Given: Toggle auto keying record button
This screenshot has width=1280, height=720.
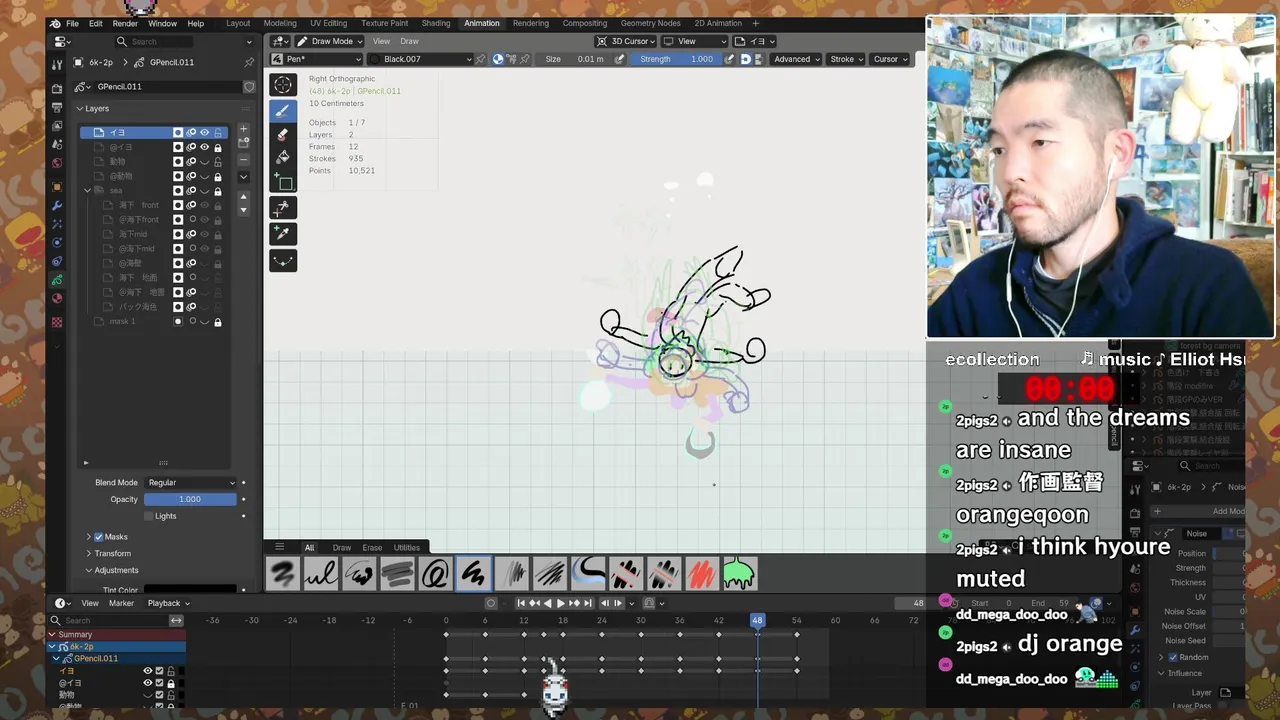Looking at the screenshot, I should pyautogui.click(x=491, y=603).
